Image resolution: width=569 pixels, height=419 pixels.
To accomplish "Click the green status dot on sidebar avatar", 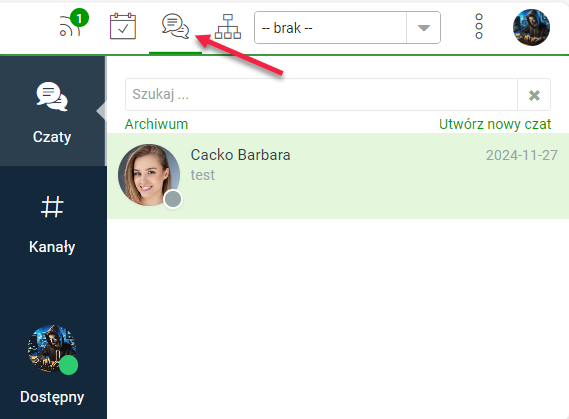I will coord(68,365).
